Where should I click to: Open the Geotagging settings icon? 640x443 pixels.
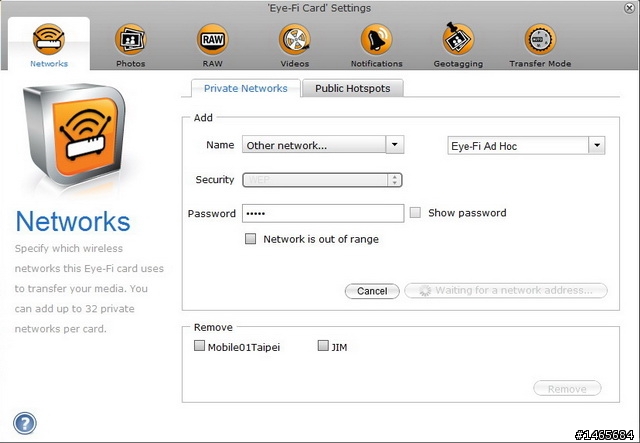[458, 39]
